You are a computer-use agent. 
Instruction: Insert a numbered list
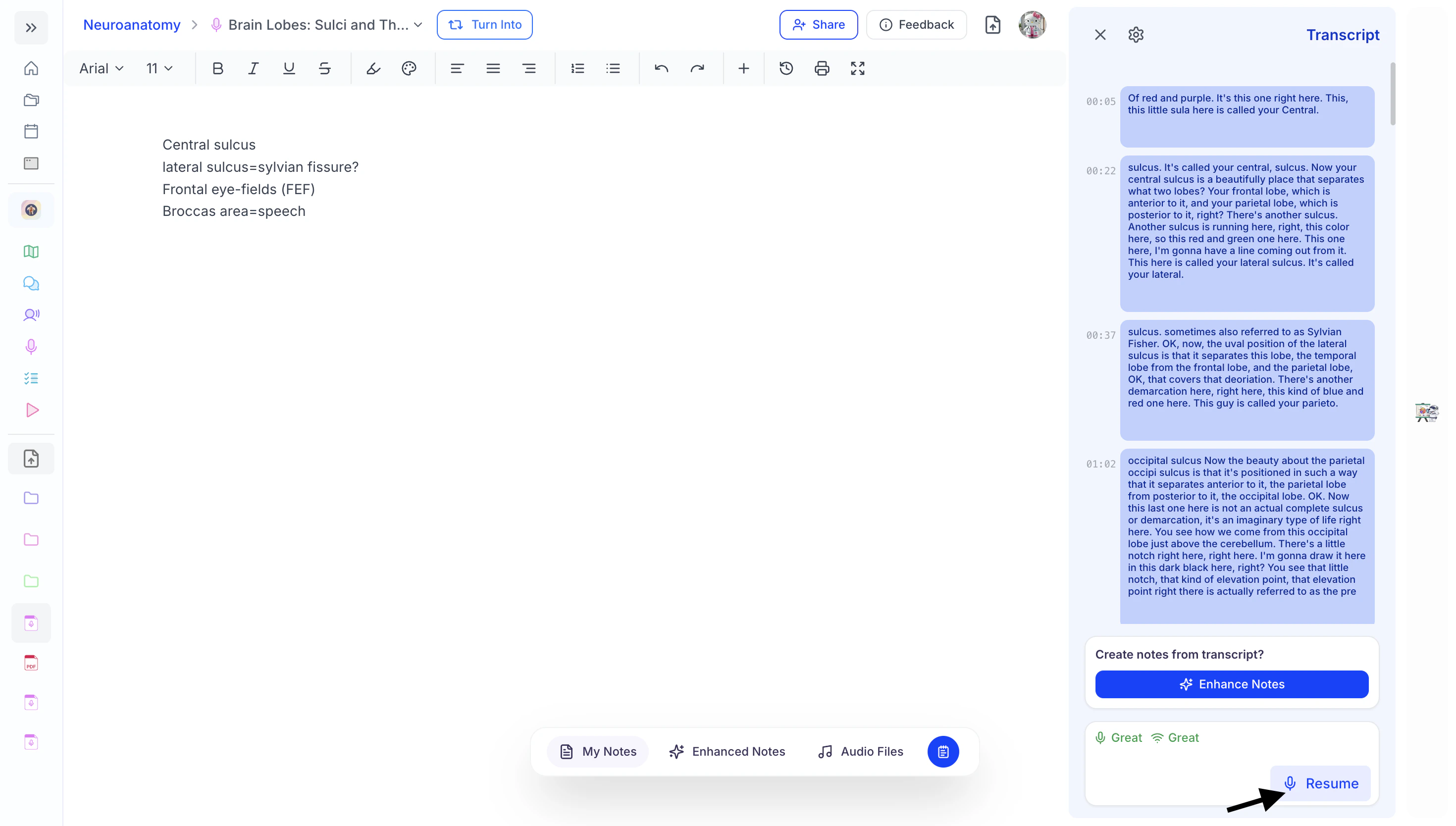point(577,69)
